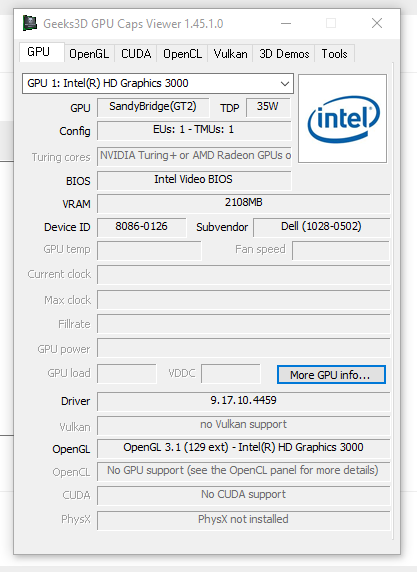Select the Tools tab
Viewport: 417px width, 572px height.
334,54
